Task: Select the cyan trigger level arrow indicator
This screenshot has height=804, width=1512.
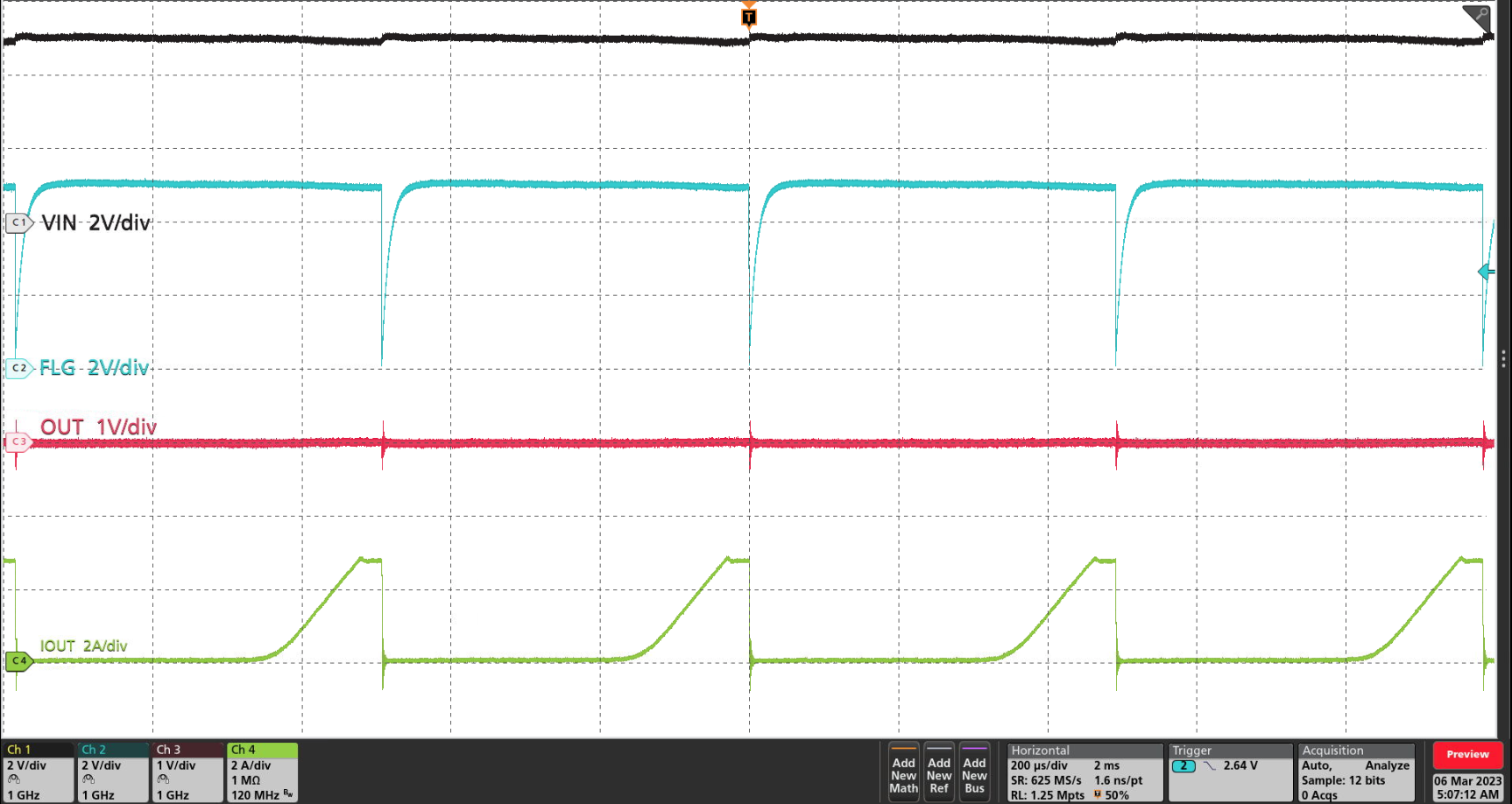Action: click(x=1486, y=272)
